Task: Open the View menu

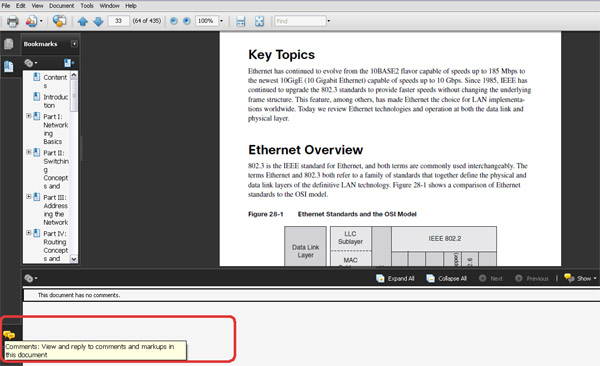Action: pos(37,5)
